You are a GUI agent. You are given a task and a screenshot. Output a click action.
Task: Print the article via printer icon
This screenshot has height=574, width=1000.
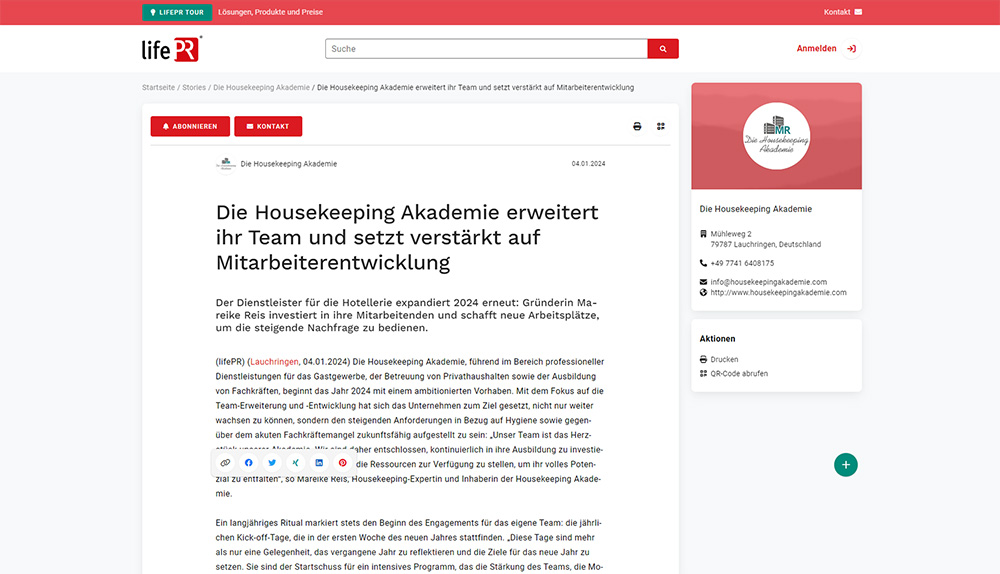[637, 126]
